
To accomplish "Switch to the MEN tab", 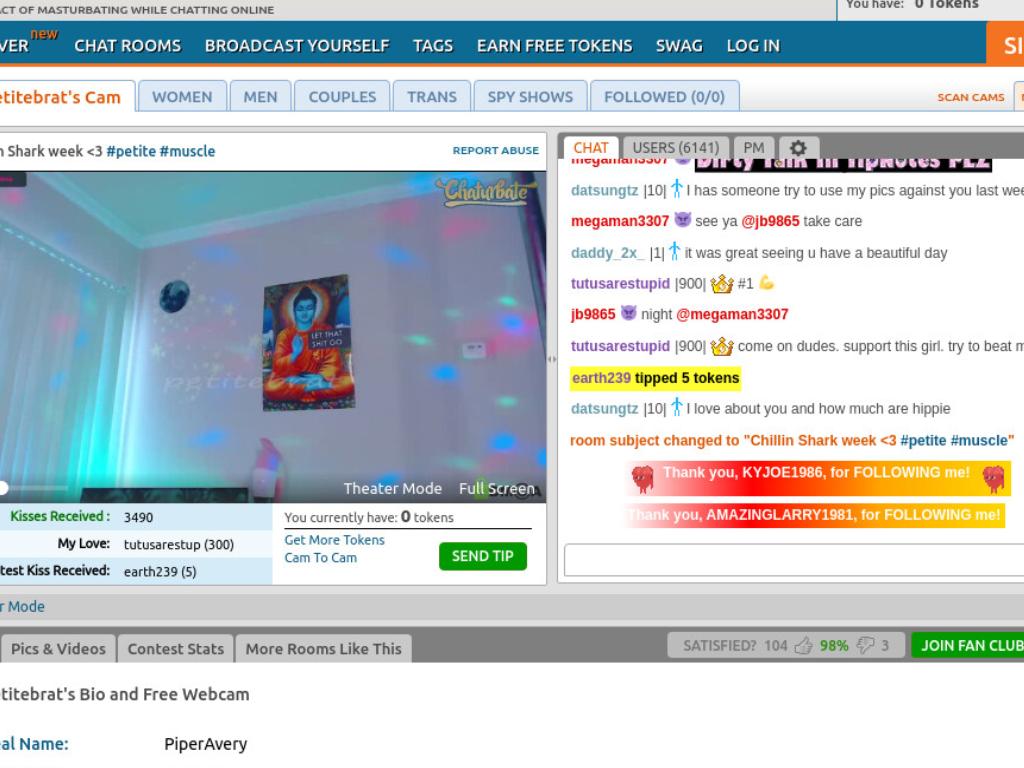I will tap(260, 97).
